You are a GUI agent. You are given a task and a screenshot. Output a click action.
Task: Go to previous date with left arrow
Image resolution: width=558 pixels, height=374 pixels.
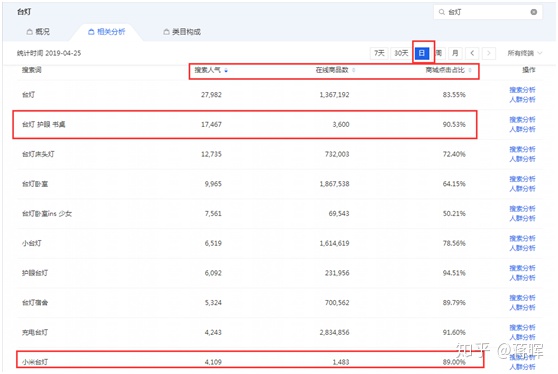(472, 53)
